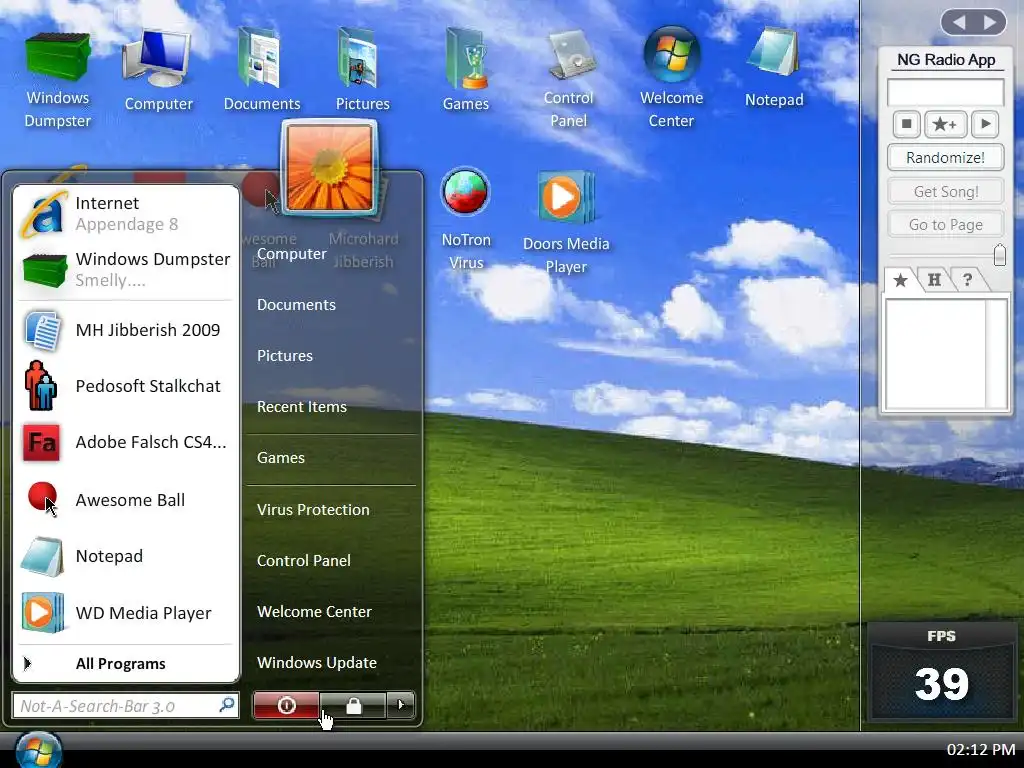Open the Computer desktop icon
This screenshot has width=1024, height=768.
coord(158,71)
